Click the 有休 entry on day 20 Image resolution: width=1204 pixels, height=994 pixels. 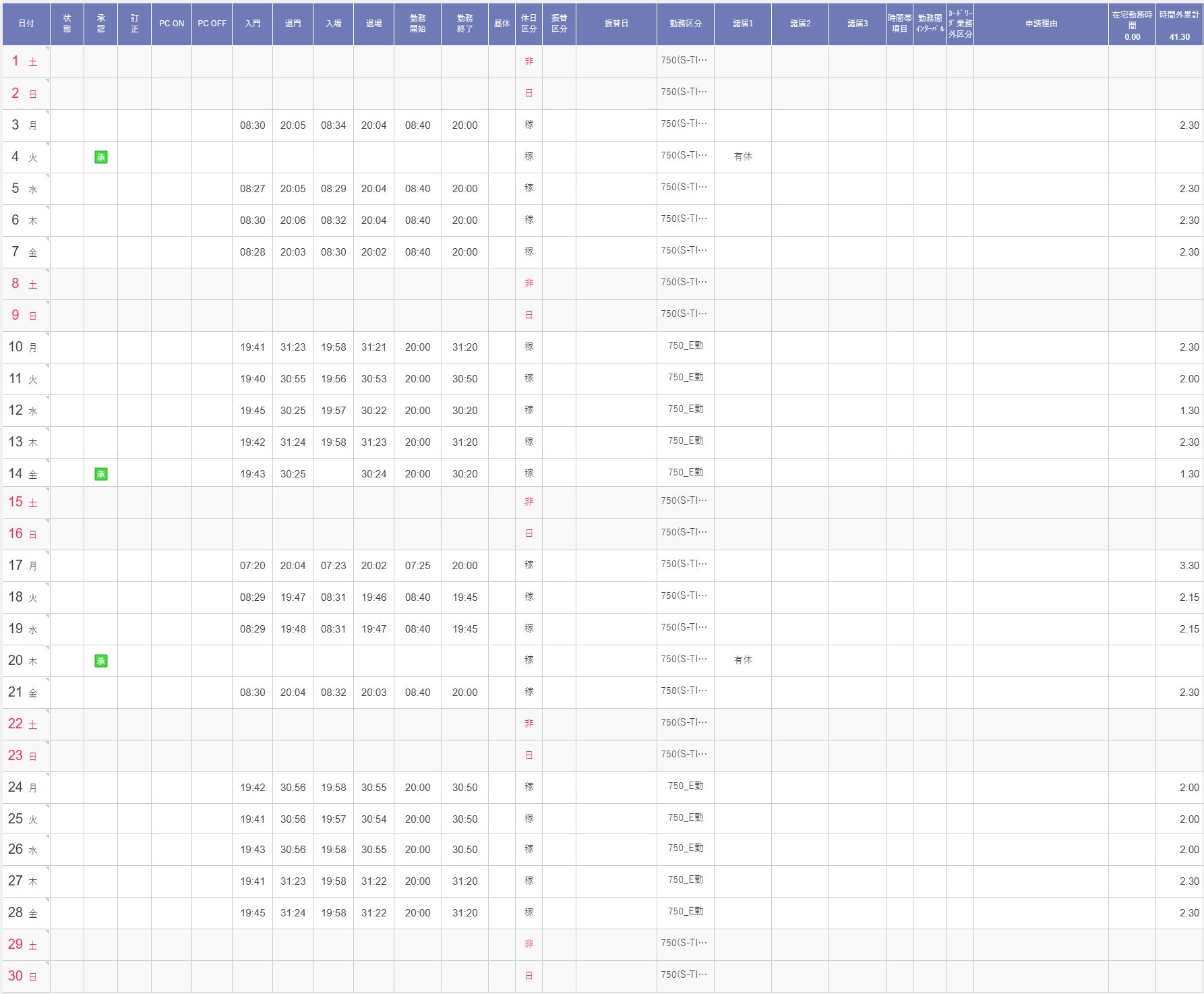[743, 660]
